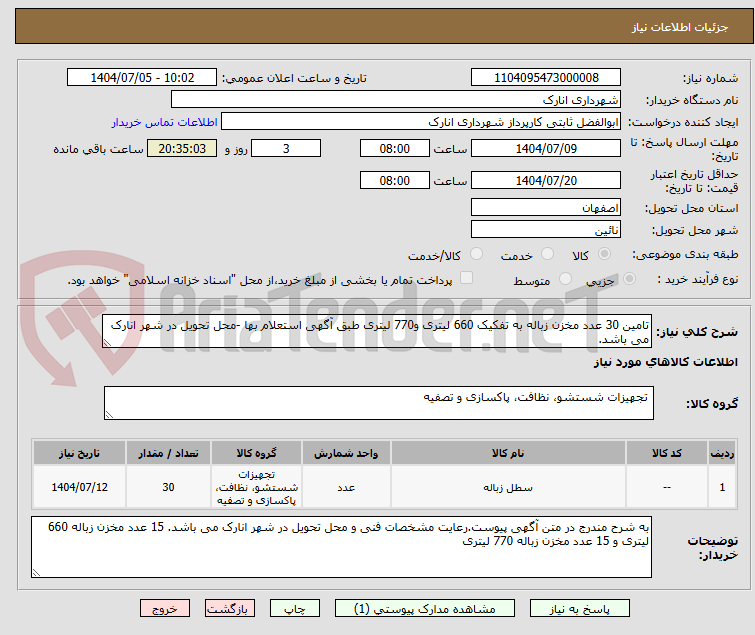Screen dimensions: 755x635
Task: Click the resize grip of شرح کلی textarea
Action: (x=107, y=343)
